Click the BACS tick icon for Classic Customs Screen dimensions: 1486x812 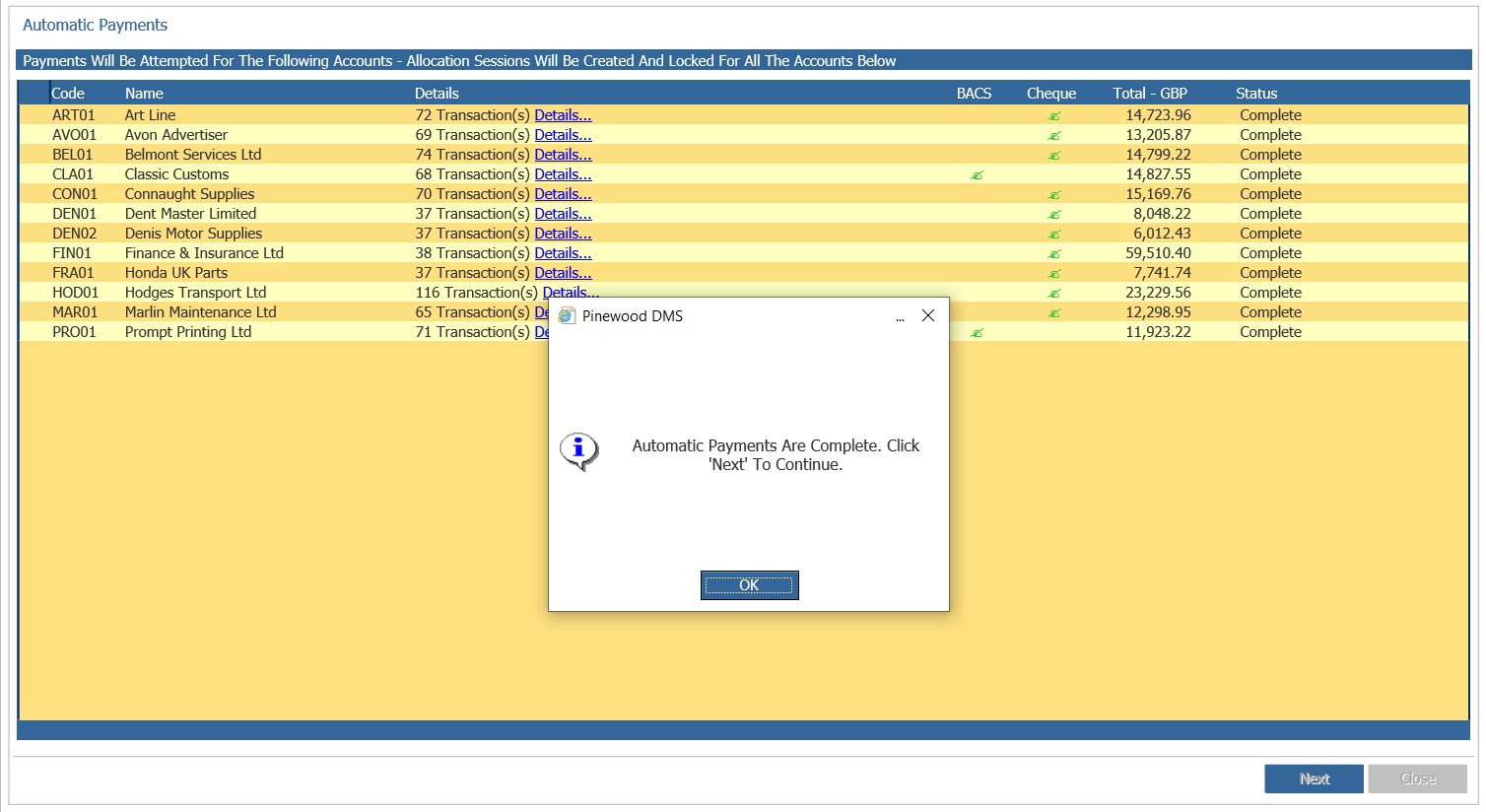(977, 175)
